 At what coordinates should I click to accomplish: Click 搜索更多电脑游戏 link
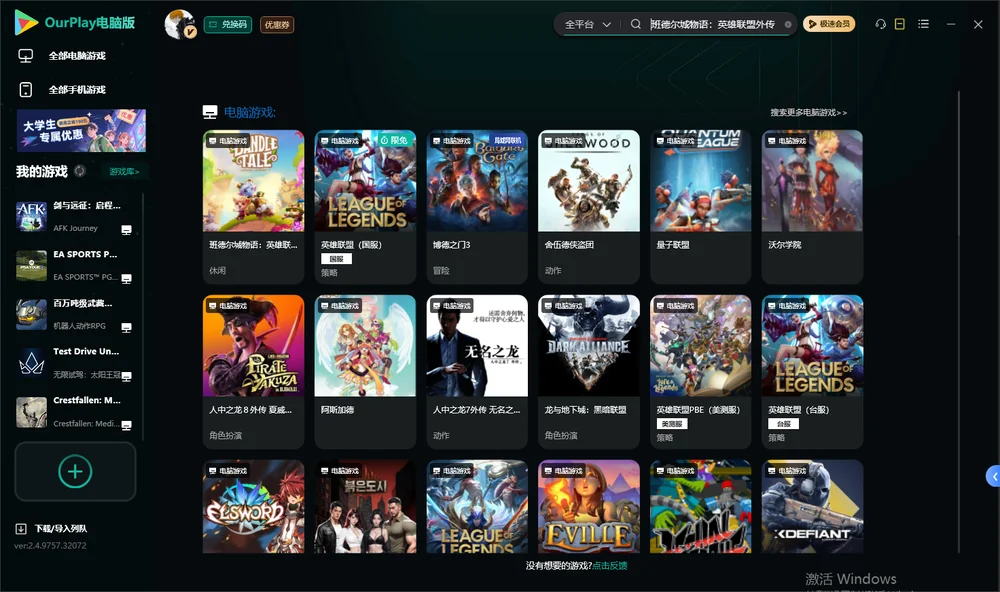[809, 112]
